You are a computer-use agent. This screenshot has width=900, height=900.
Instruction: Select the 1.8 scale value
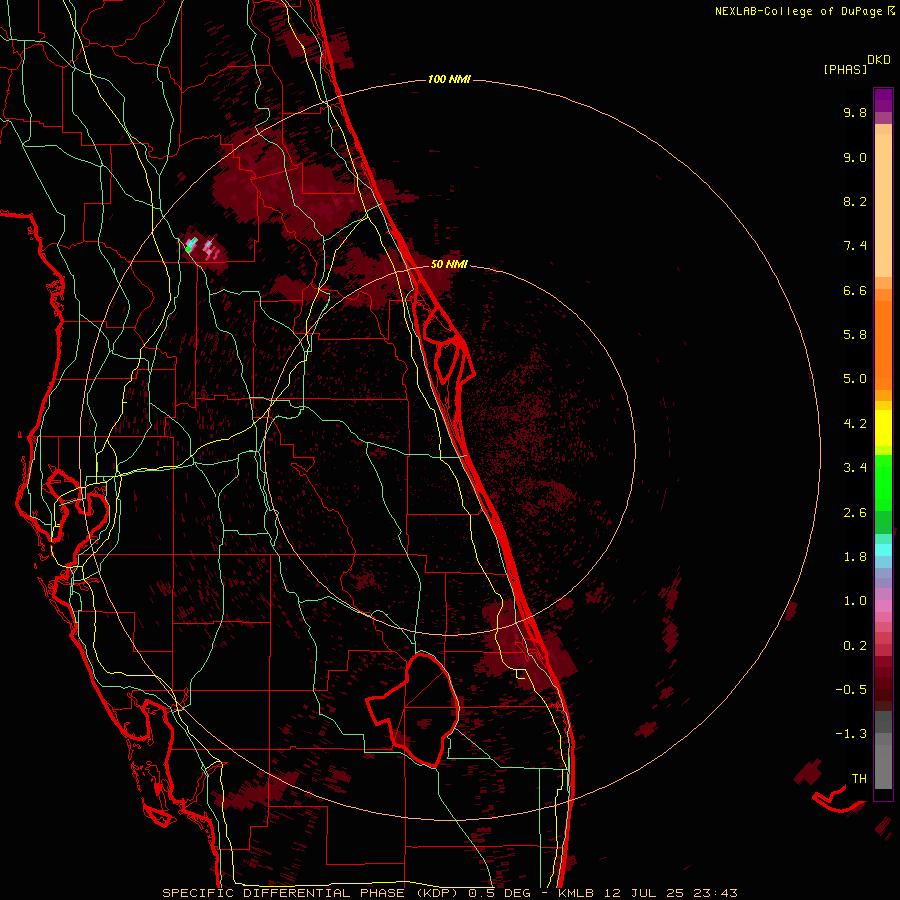(855, 557)
